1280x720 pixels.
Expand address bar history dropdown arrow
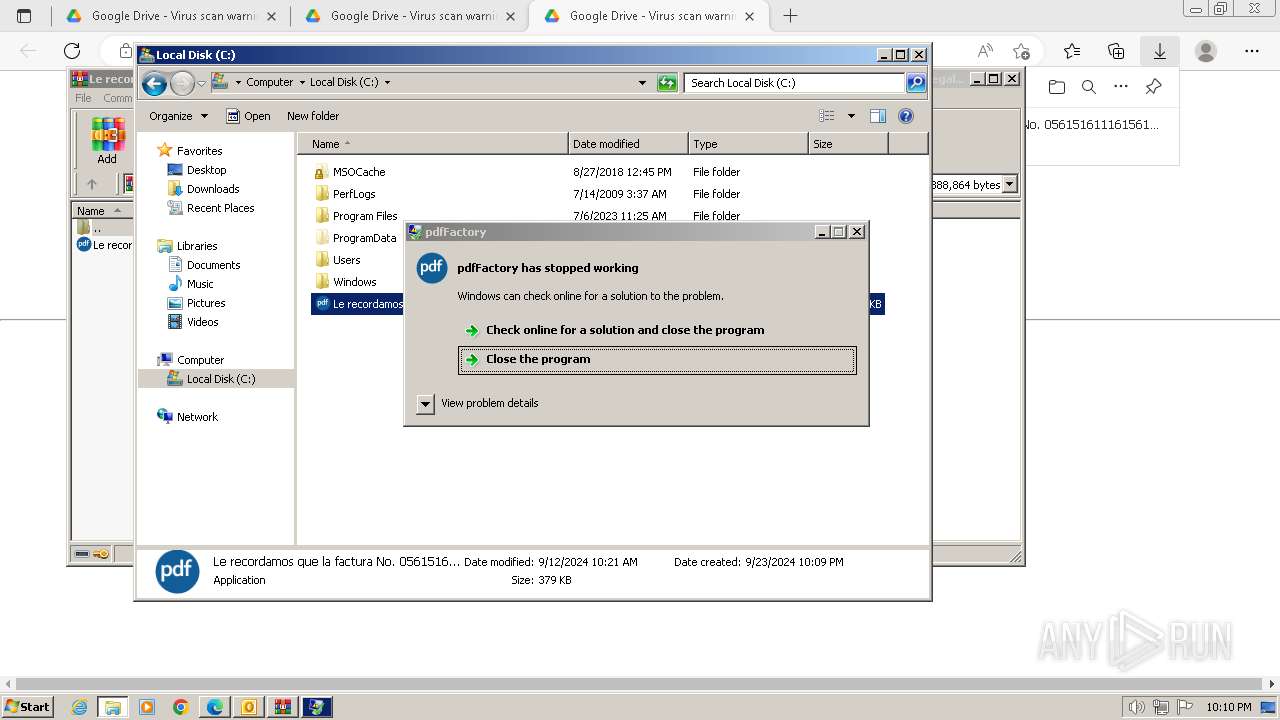(642, 83)
